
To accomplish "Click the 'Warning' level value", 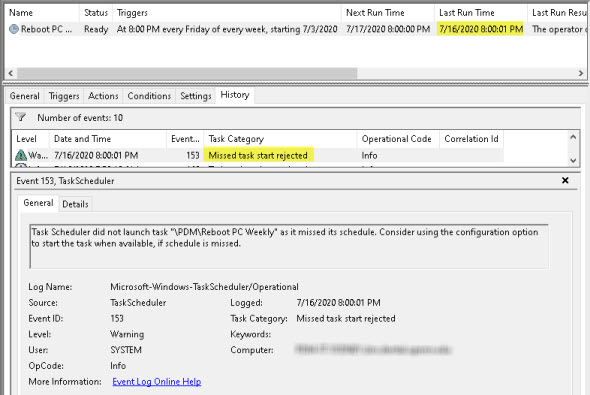I will coord(127,334).
